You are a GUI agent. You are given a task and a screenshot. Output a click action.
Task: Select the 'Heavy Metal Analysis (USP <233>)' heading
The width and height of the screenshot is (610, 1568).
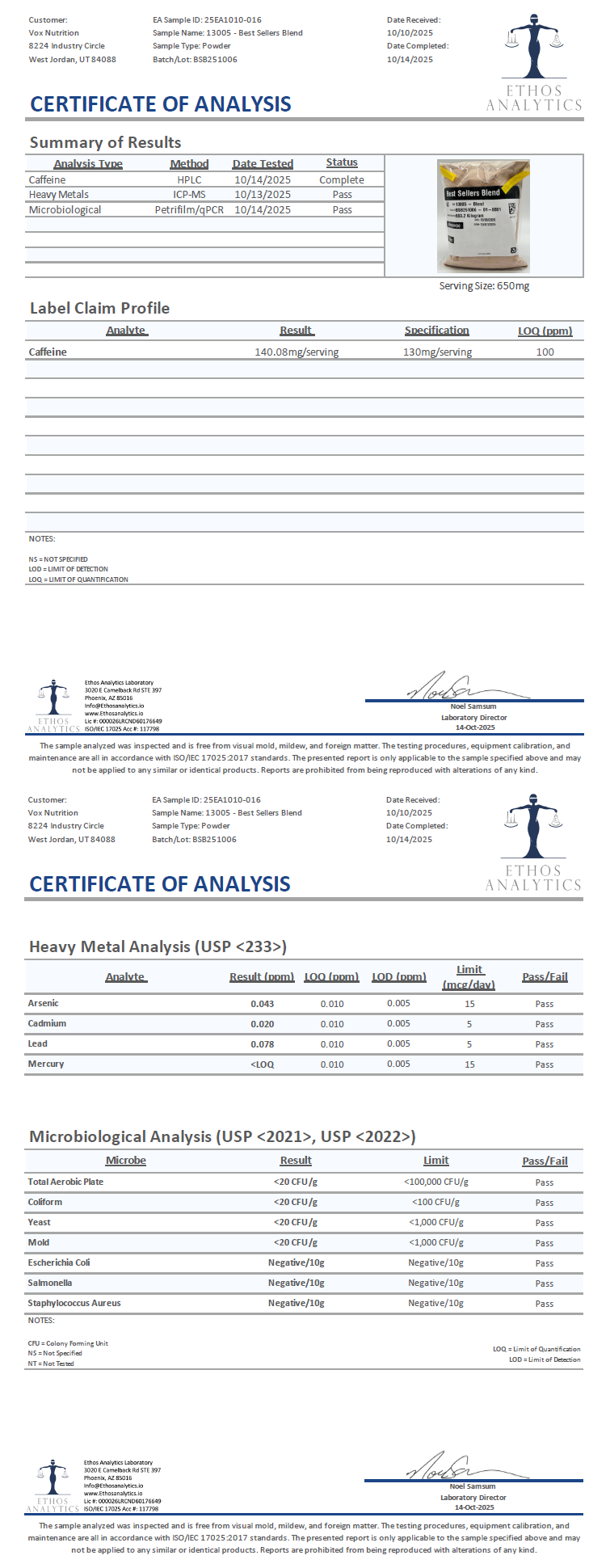tap(158, 946)
